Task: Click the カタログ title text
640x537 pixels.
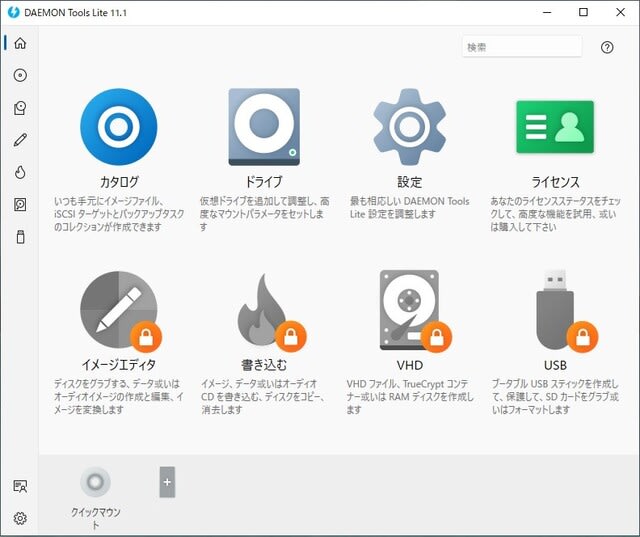Action: 119,182
